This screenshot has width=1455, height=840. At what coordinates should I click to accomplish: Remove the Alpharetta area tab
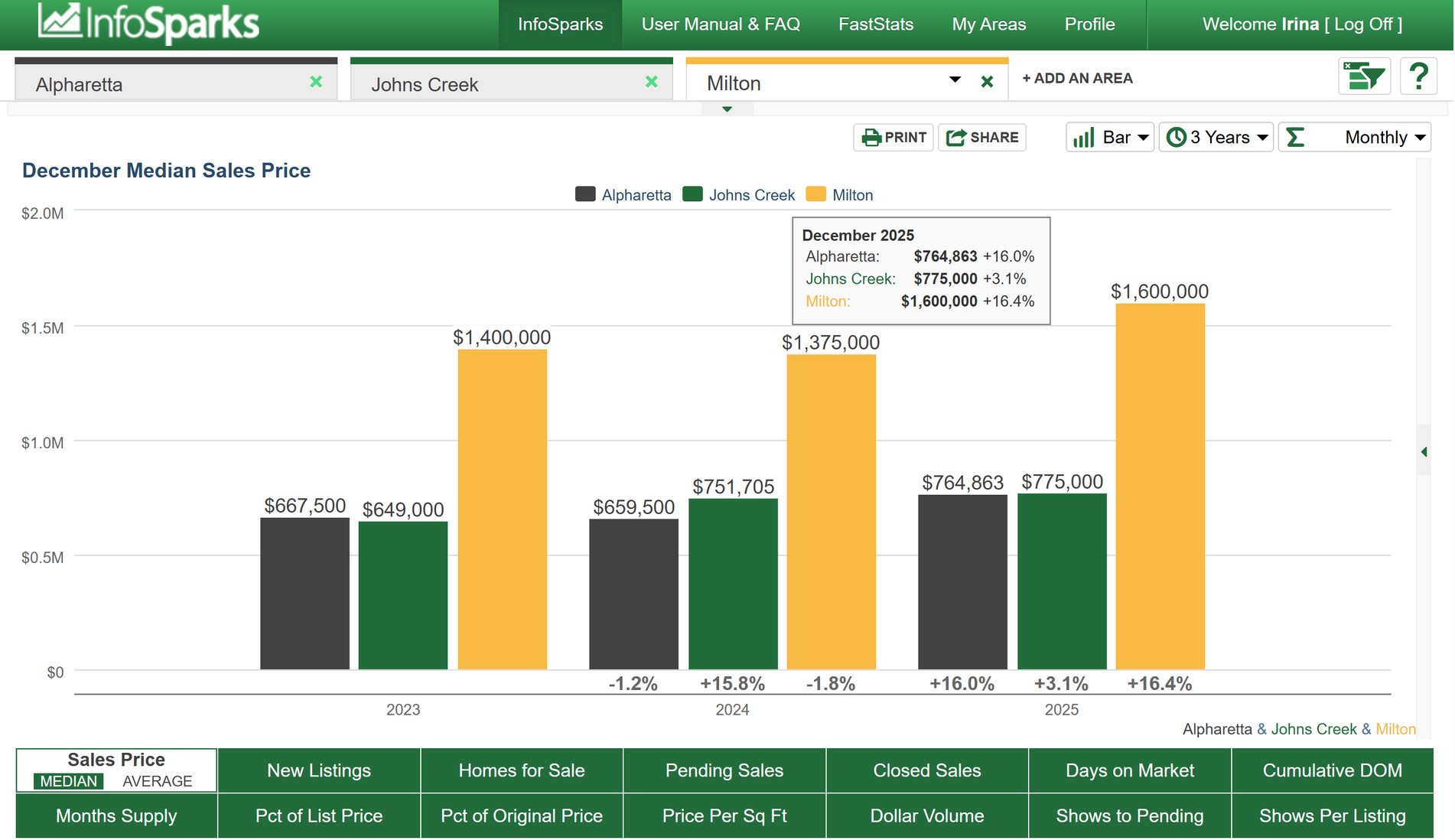tap(316, 82)
